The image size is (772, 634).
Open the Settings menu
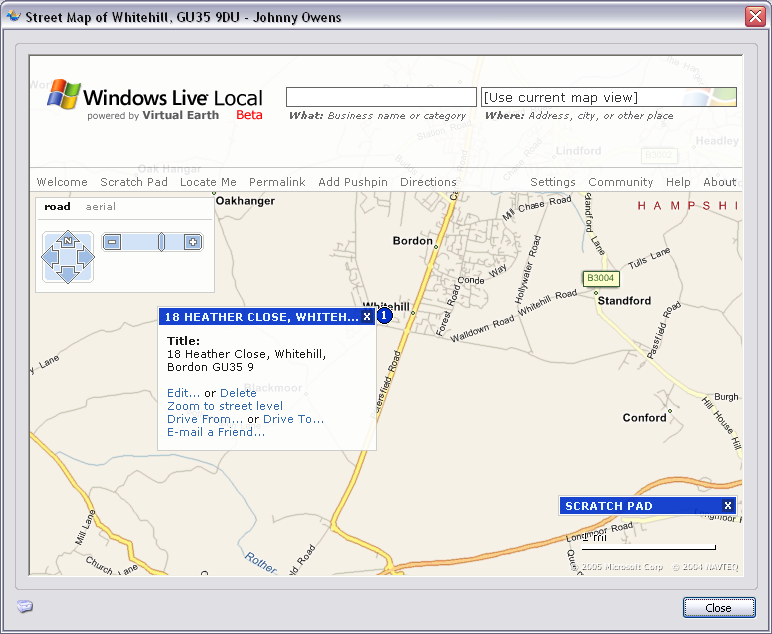click(x=552, y=182)
